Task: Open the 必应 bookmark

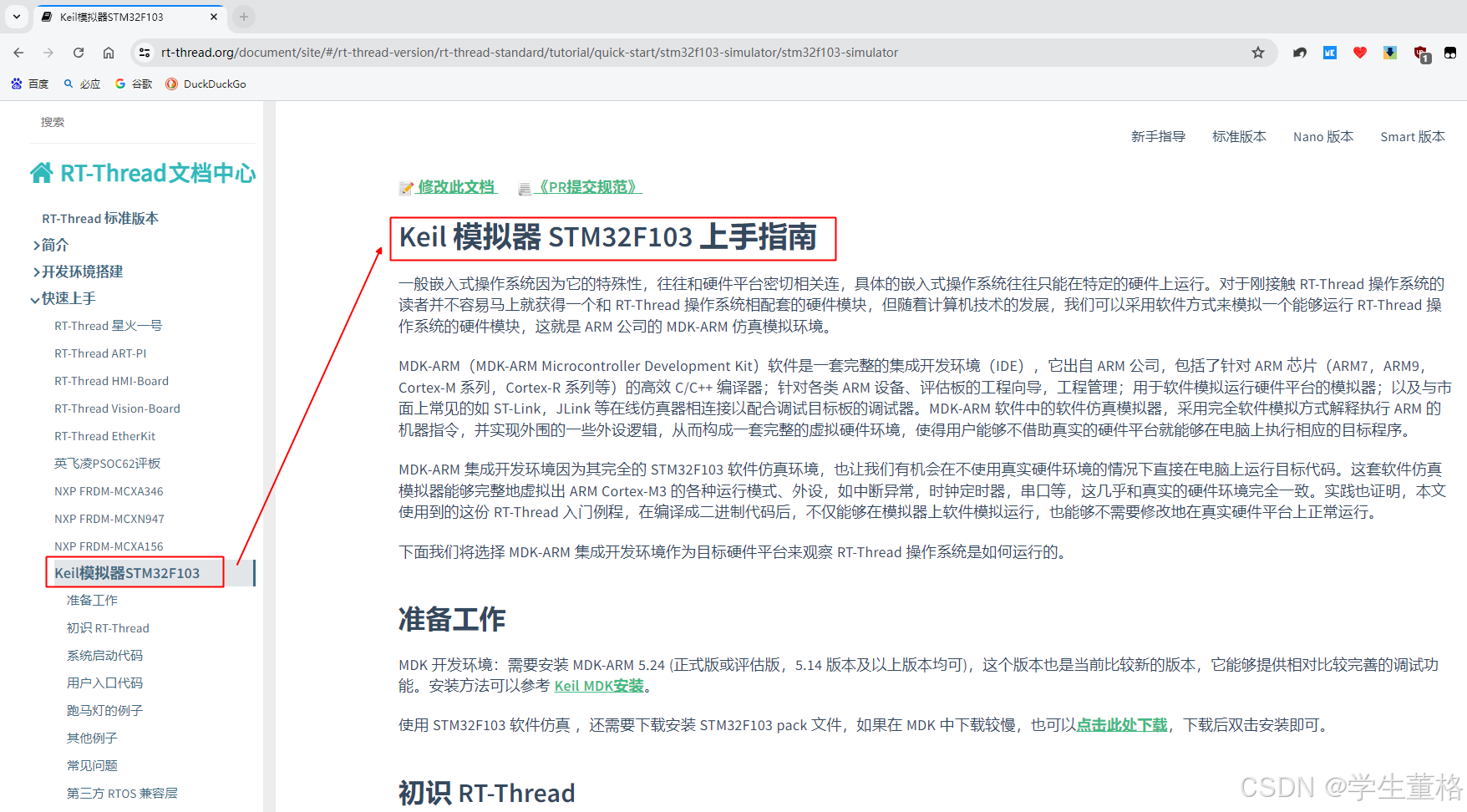Action: [82, 84]
